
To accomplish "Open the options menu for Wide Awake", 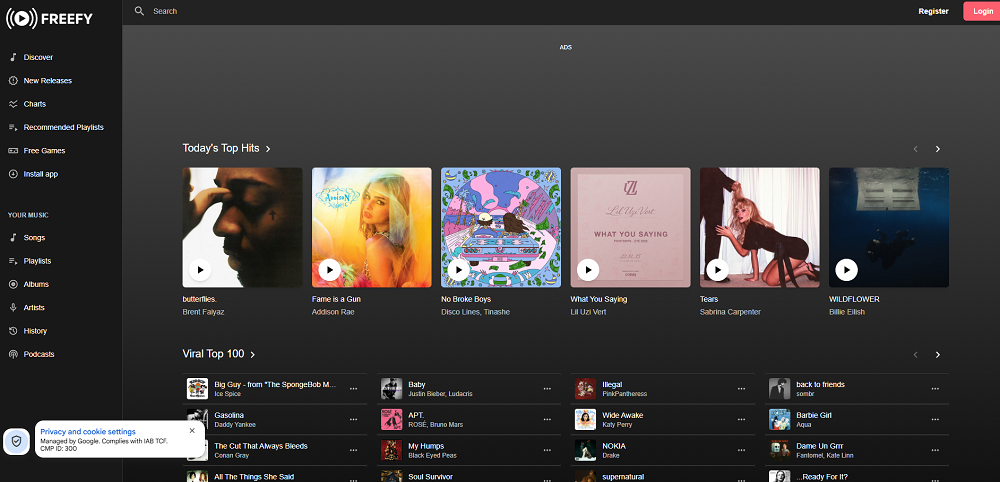I will coord(741,420).
